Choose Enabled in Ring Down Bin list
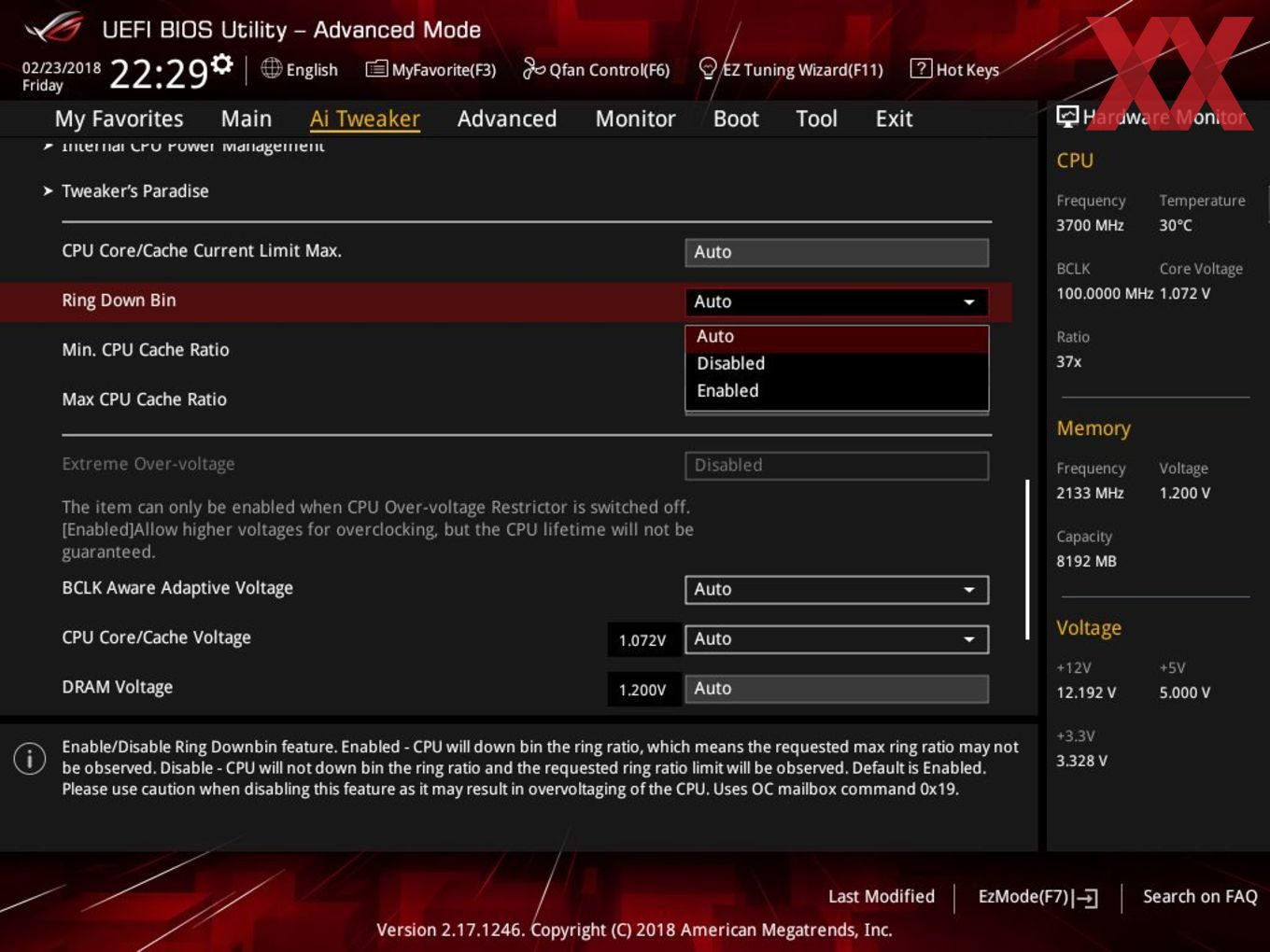This screenshot has height=952, width=1270. [x=837, y=391]
